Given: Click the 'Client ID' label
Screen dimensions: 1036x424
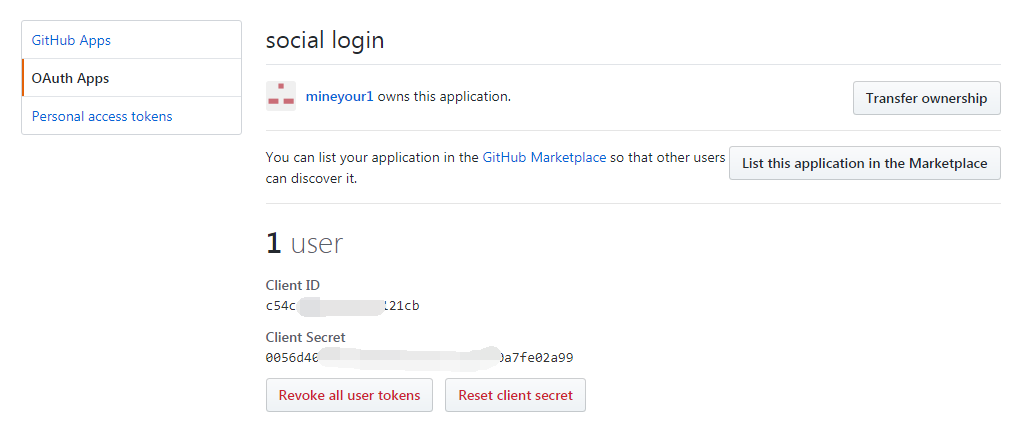Looking at the screenshot, I should coord(293,285).
